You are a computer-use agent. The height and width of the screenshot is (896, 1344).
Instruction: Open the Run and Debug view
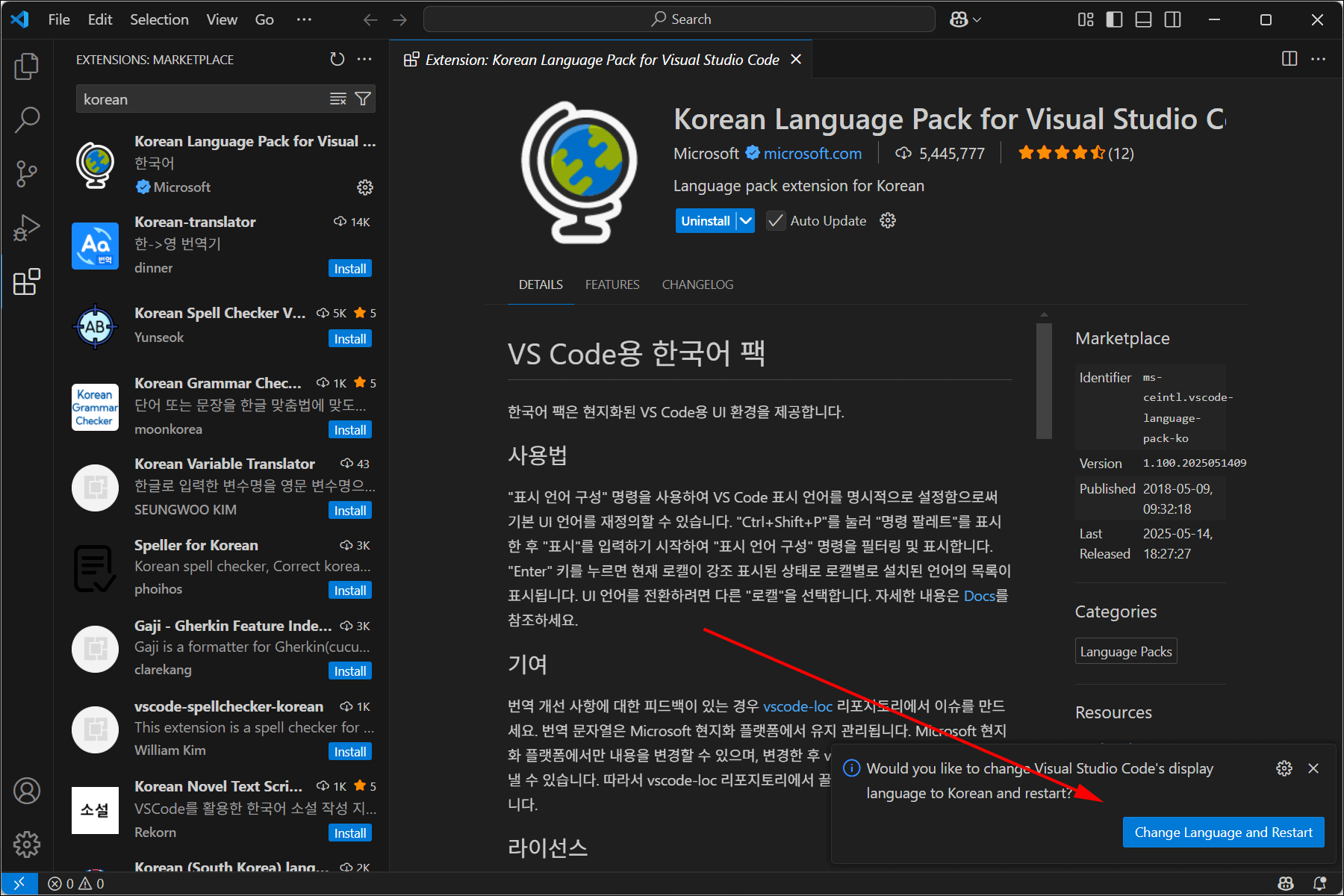(27, 228)
